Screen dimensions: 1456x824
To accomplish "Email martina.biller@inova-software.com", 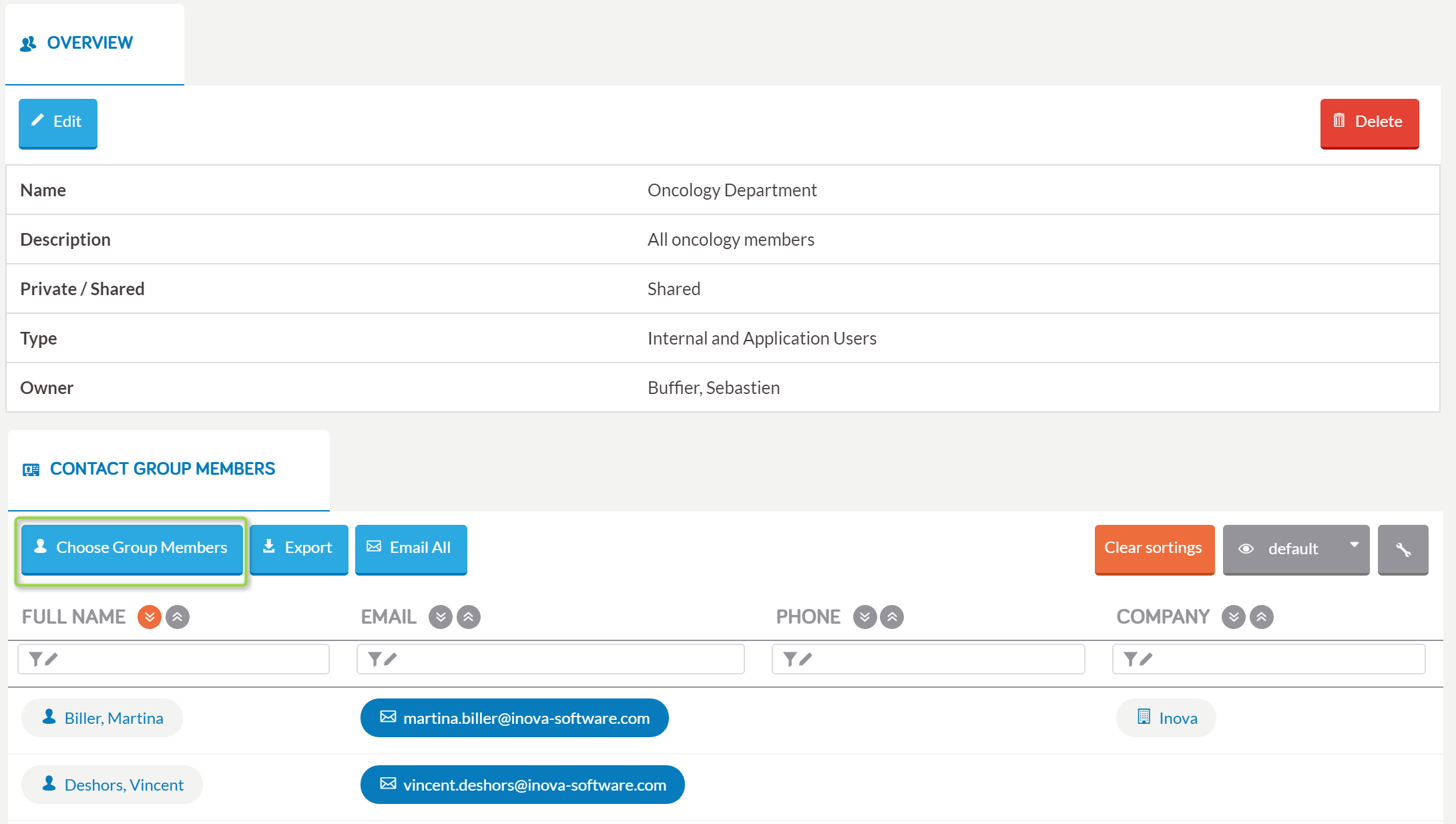I will pyautogui.click(x=515, y=718).
